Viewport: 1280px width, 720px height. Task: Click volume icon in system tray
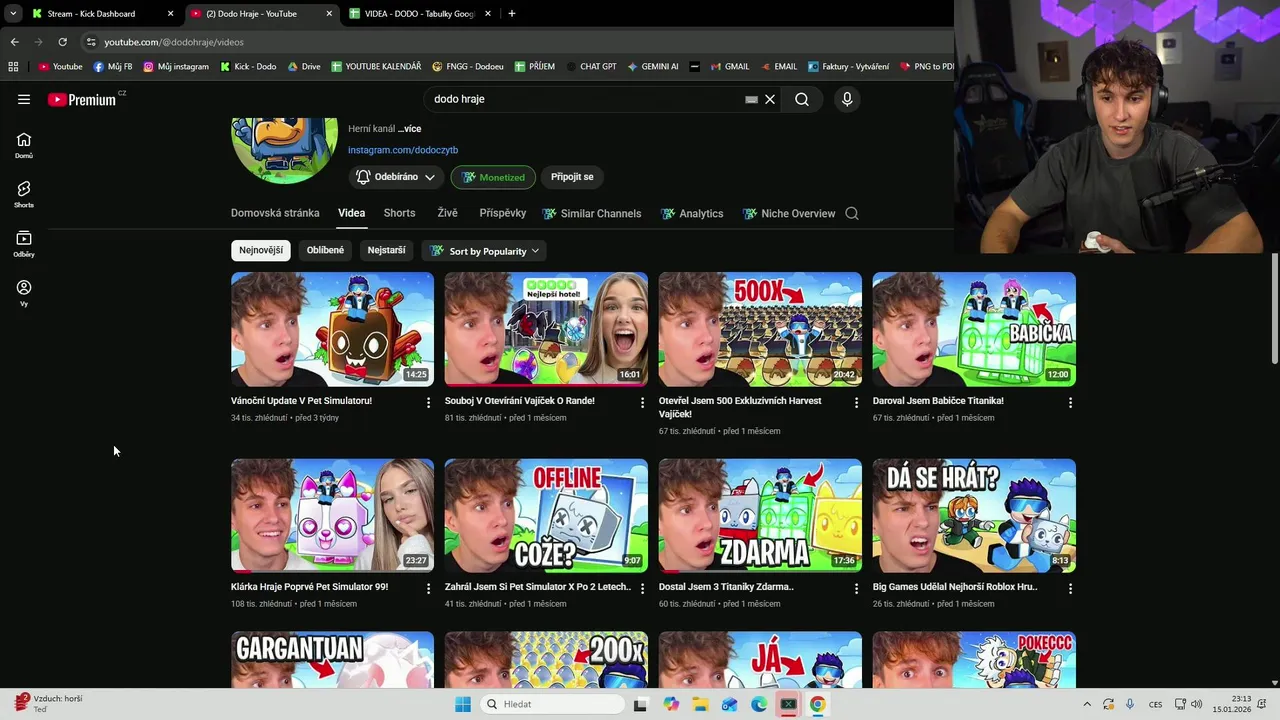click(1196, 704)
